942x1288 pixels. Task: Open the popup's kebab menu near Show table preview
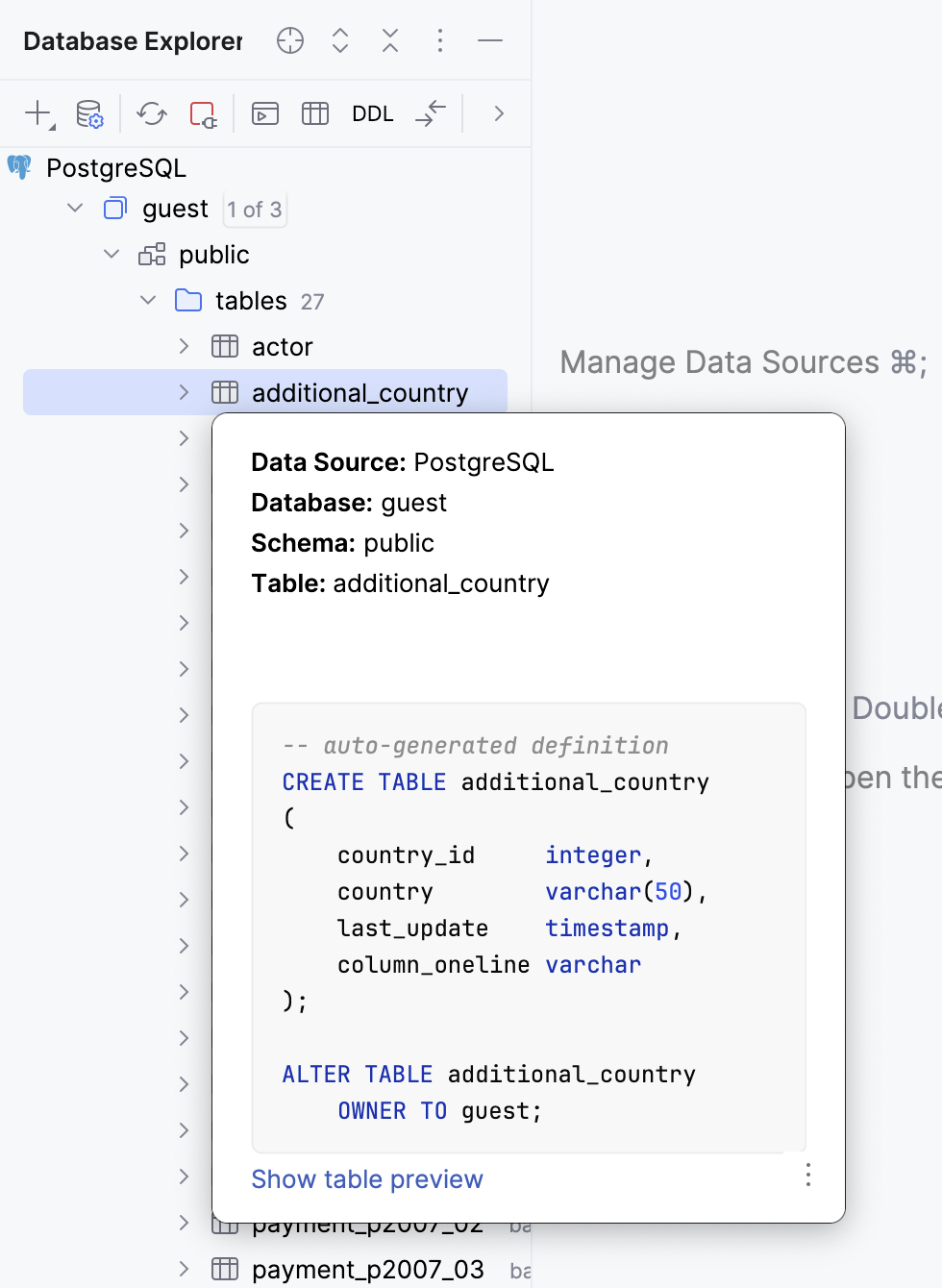(x=807, y=1175)
